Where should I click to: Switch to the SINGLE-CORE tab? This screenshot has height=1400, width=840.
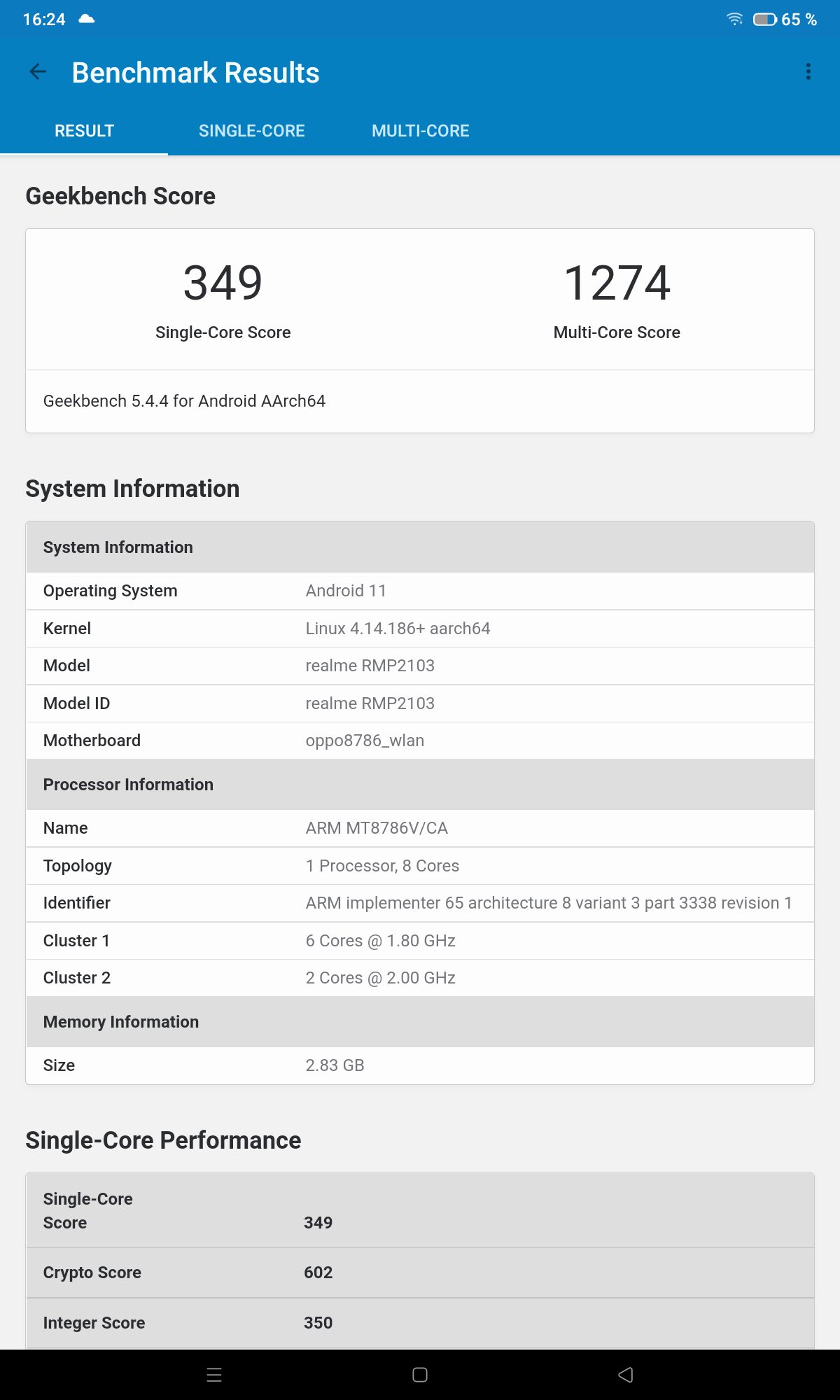click(252, 131)
